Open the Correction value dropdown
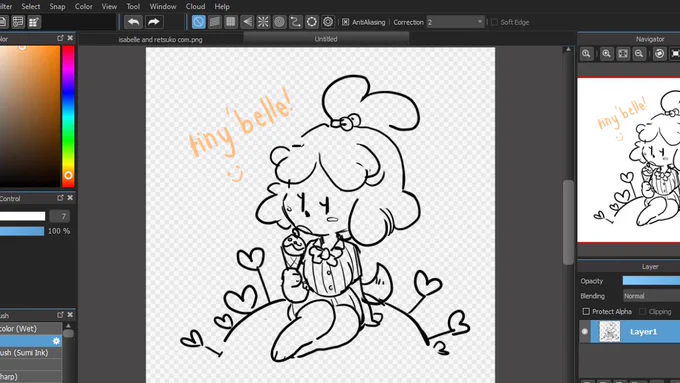The width and height of the screenshot is (680, 383). pos(455,22)
